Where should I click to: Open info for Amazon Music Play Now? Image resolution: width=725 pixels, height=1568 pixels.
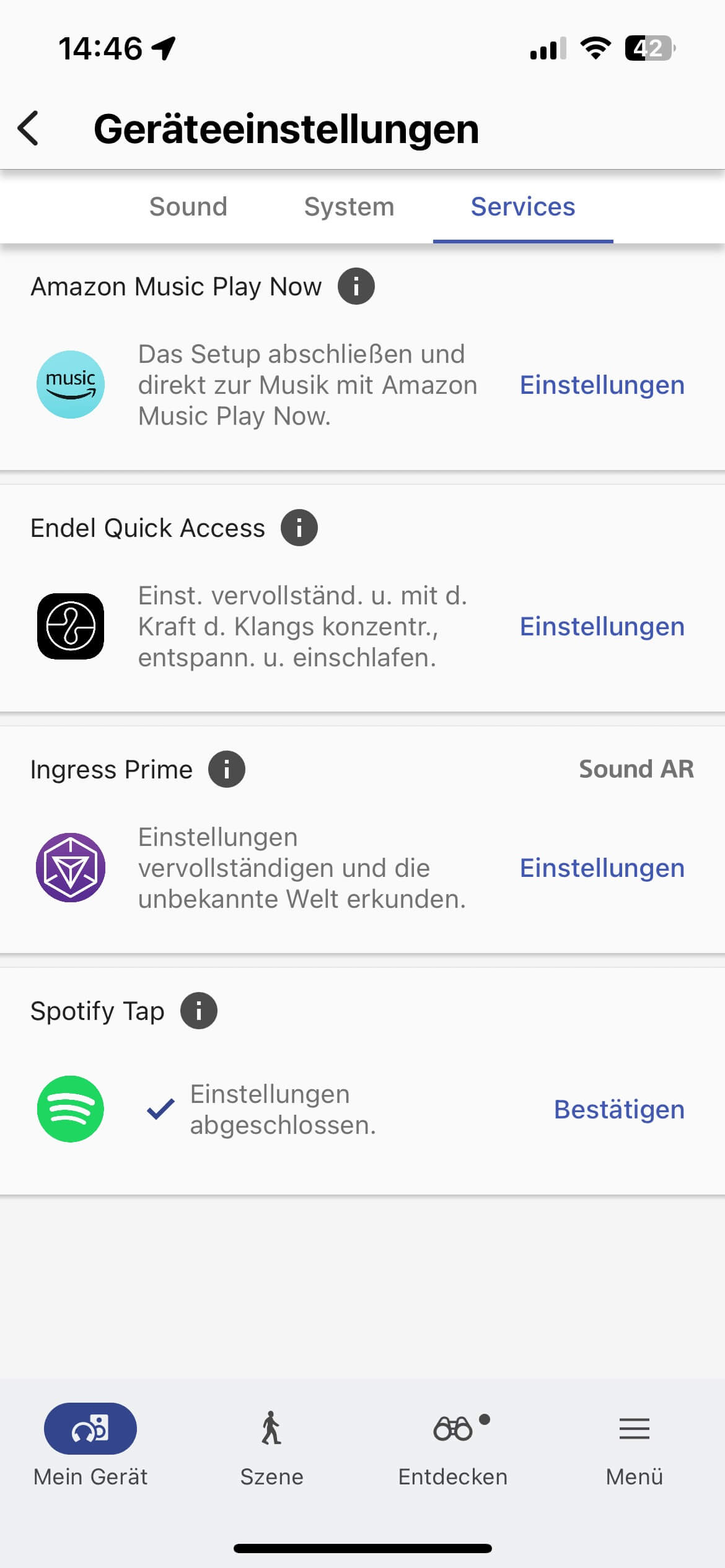click(356, 287)
